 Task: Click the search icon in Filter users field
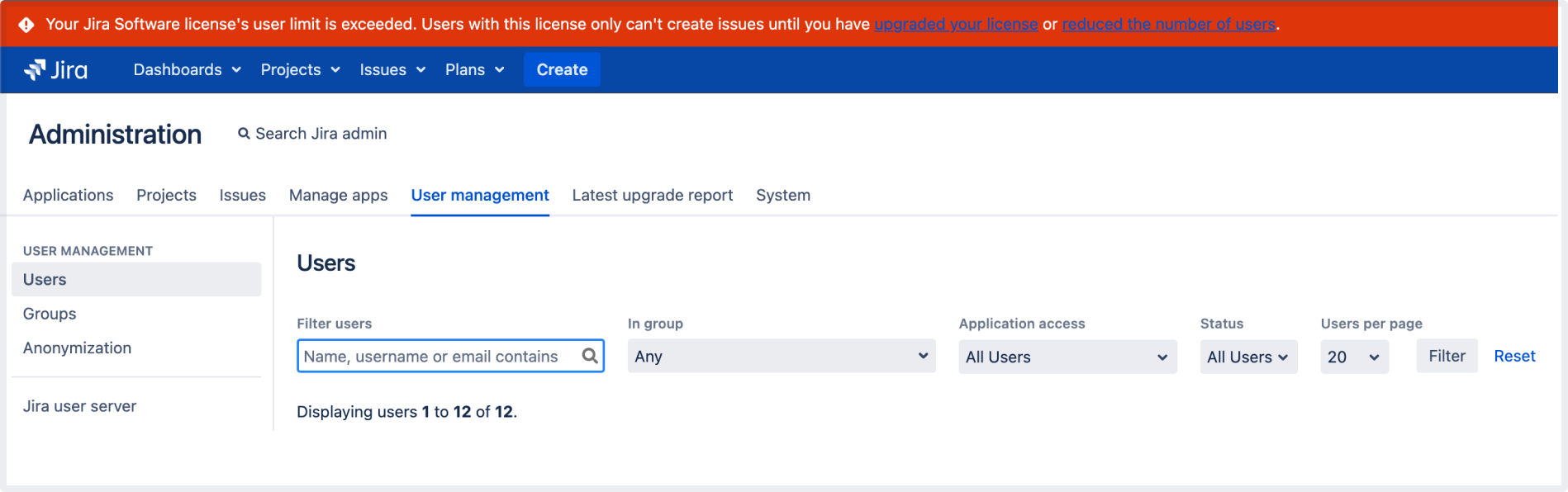click(x=589, y=356)
